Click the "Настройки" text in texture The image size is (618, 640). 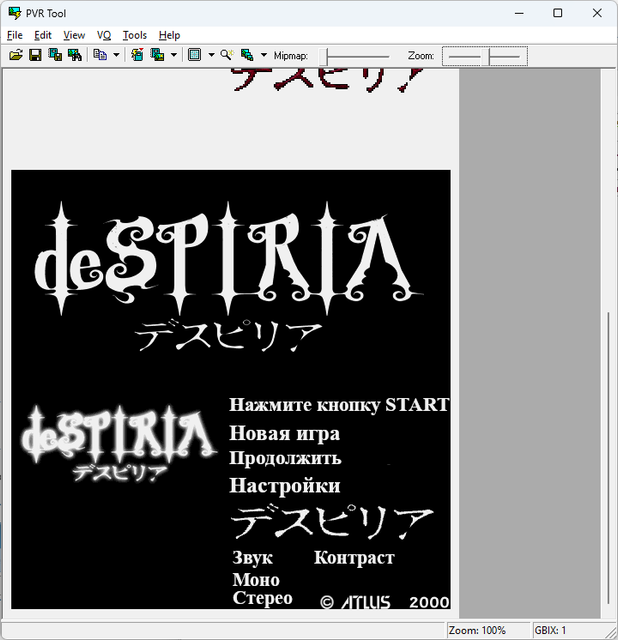(285, 486)
